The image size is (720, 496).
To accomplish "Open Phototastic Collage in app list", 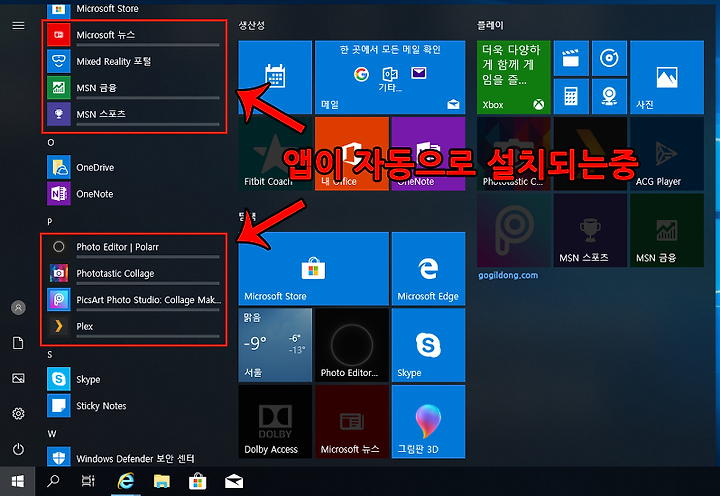I will 134,273.
